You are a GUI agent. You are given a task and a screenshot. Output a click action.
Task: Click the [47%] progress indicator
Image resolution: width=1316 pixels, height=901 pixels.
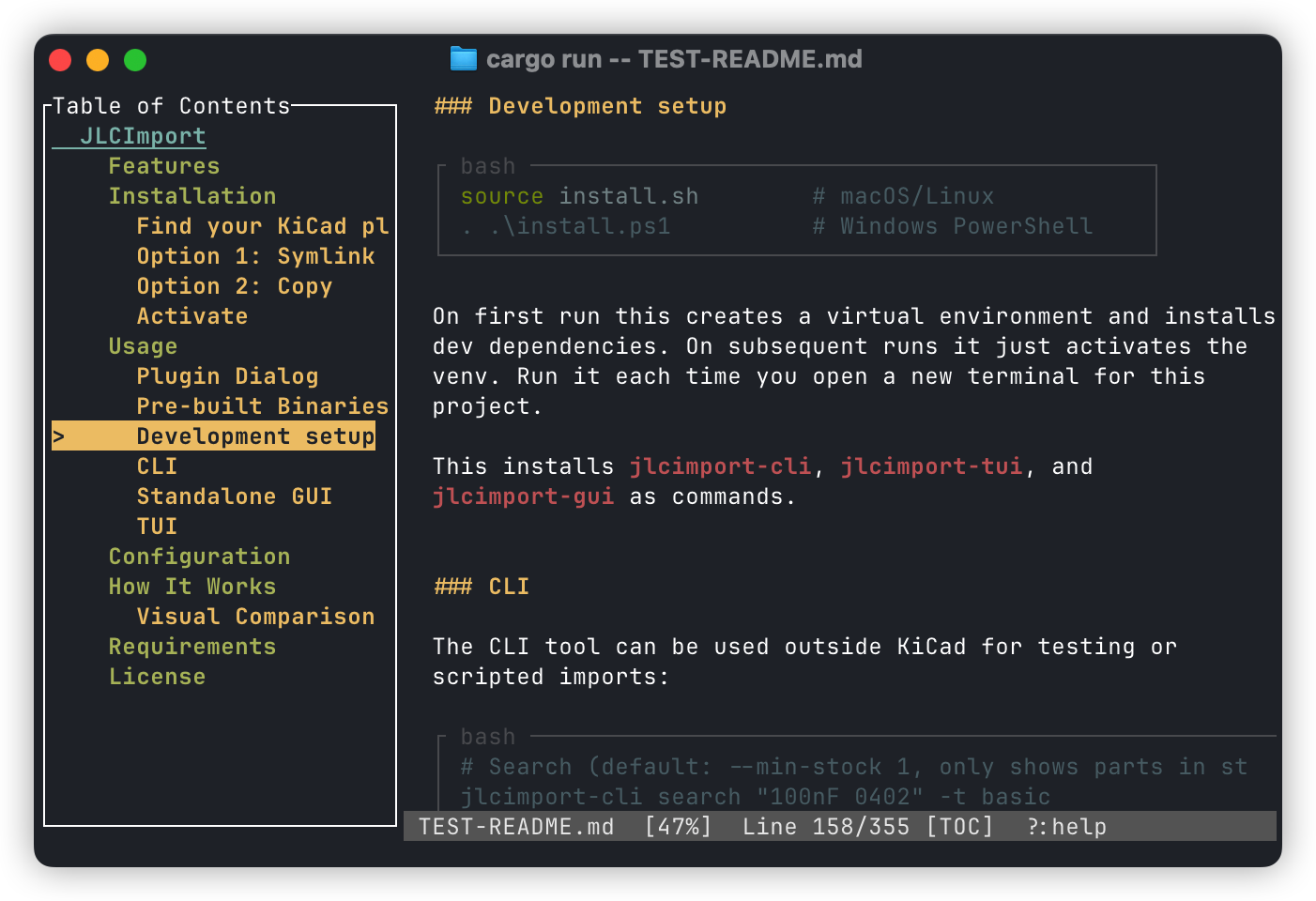click(x=679, y=827)
